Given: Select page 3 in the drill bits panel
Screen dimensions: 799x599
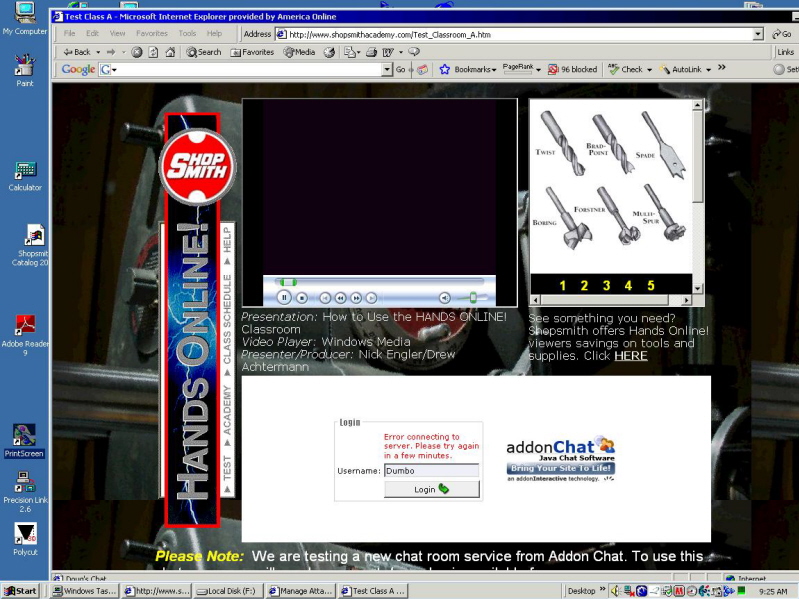Looking at the screenshot, I should coord(606,286).
